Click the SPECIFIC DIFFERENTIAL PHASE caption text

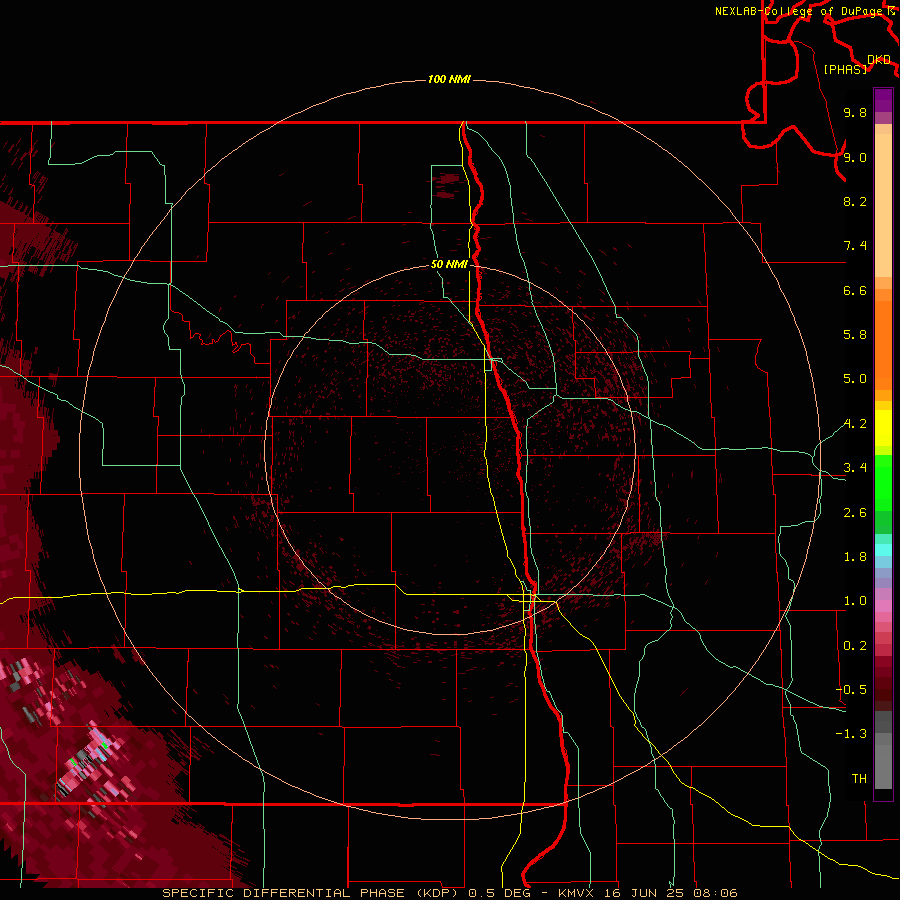pyautogui.click(x=285, y=893)
